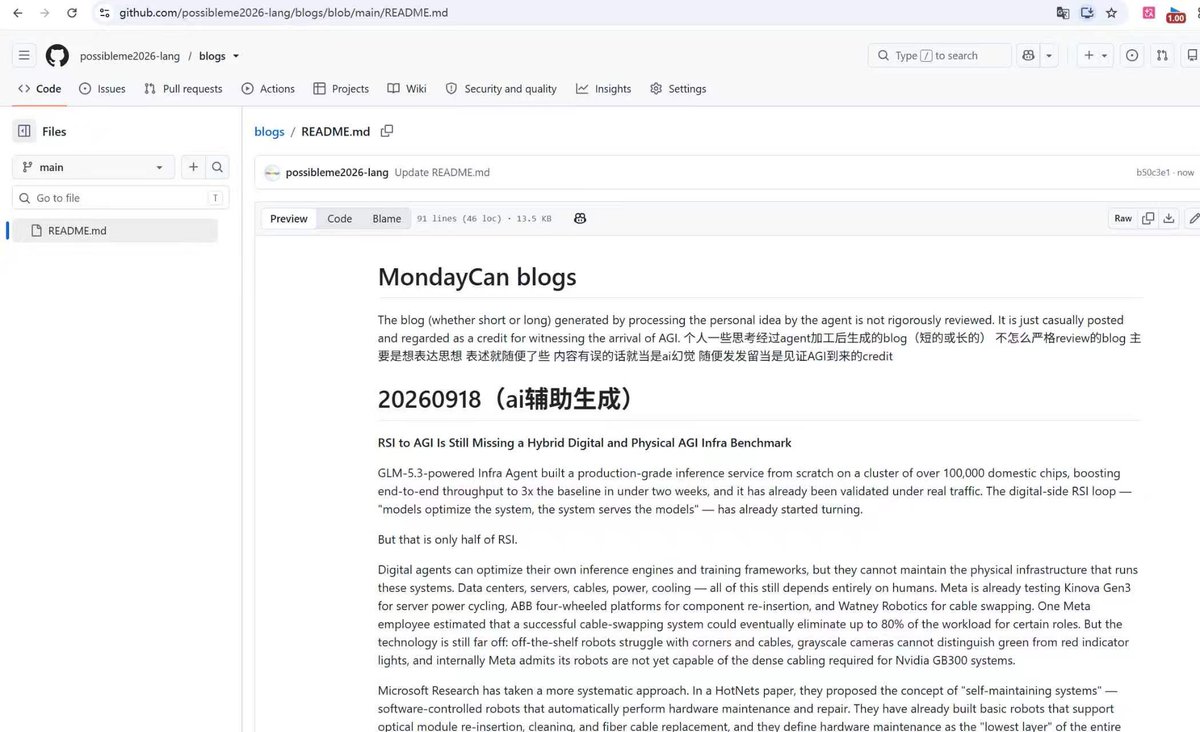Open the Insights tab
This screenshot has height=732, width=1200.
604,89
